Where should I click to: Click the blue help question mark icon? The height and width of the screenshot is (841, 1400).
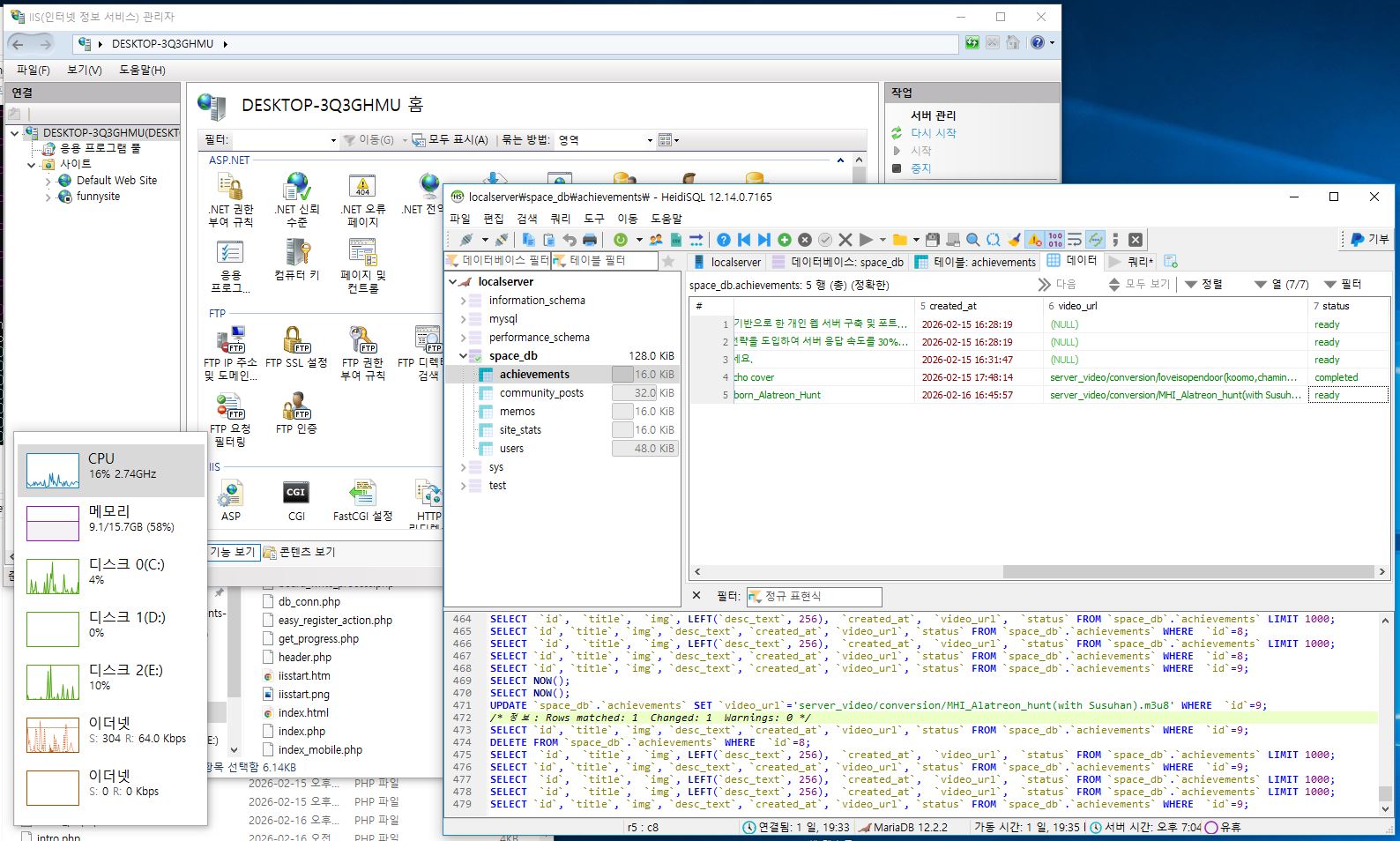click(723, 240)
